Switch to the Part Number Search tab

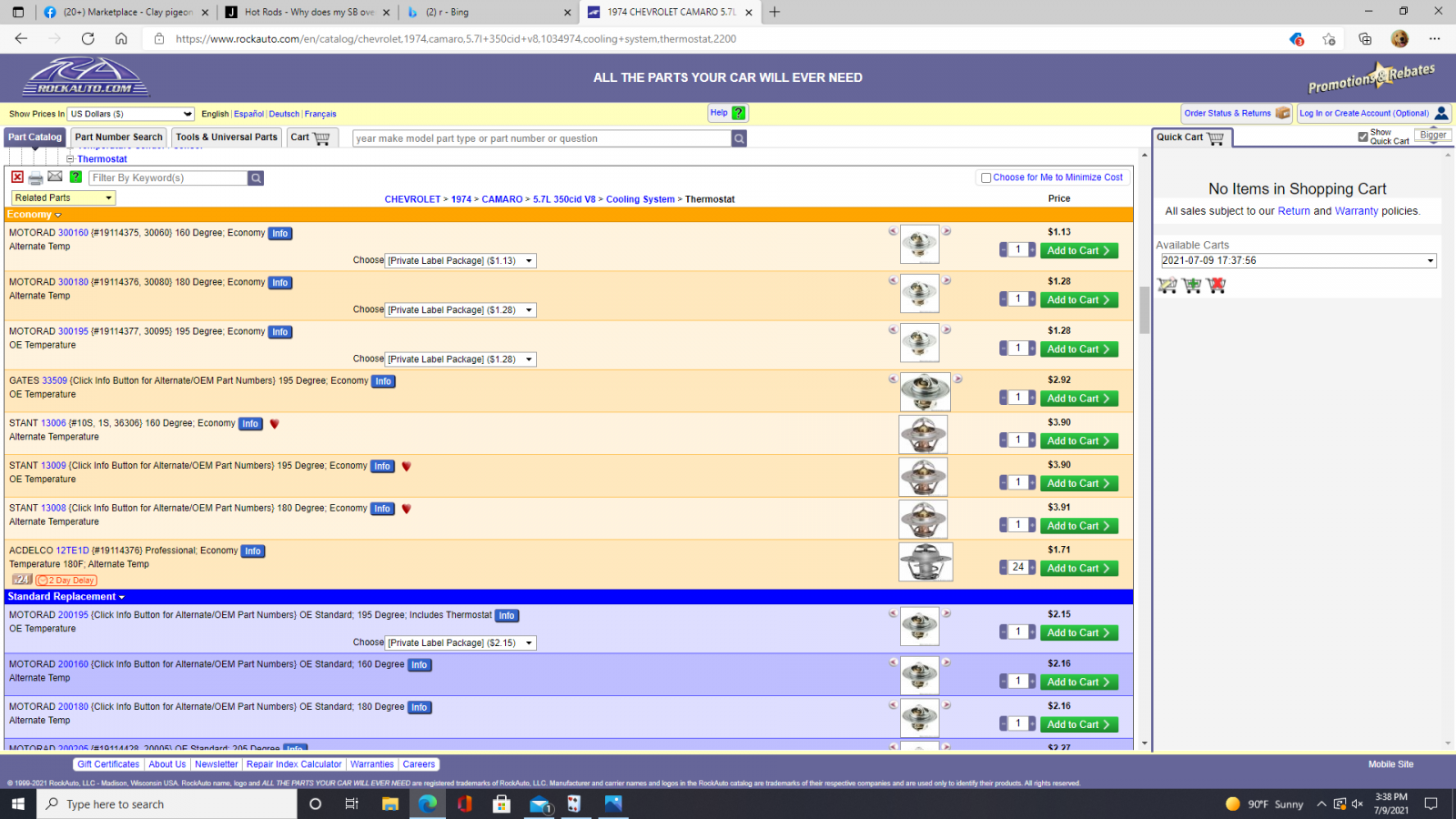(118, 137)
